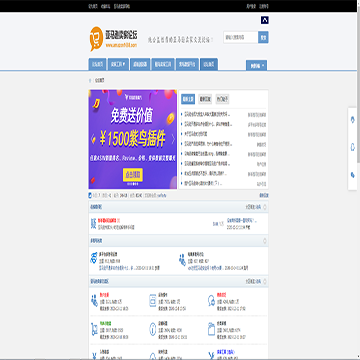Click the last link at the right of the black bar
The height and width of the screenshot is (360, 360).
click(x=264, y=6)
